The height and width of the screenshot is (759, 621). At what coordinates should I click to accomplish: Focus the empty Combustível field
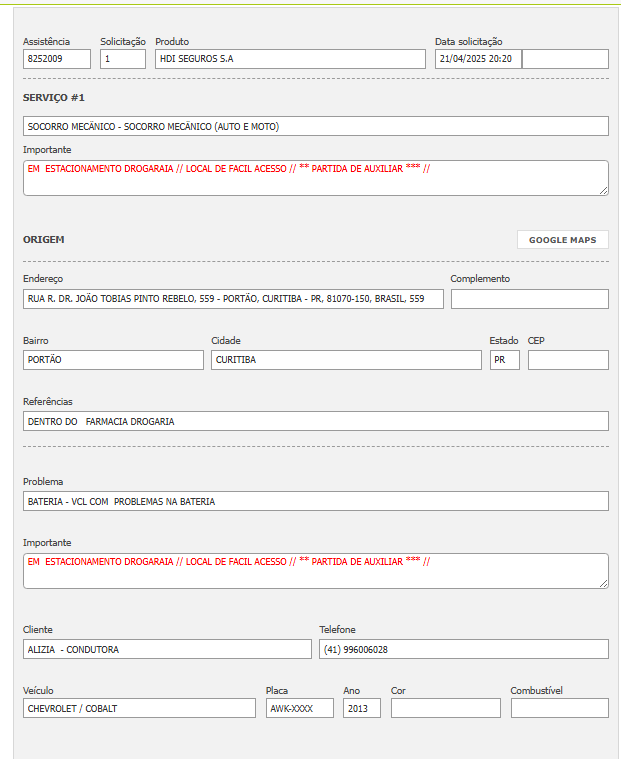(x=559, y=708)
